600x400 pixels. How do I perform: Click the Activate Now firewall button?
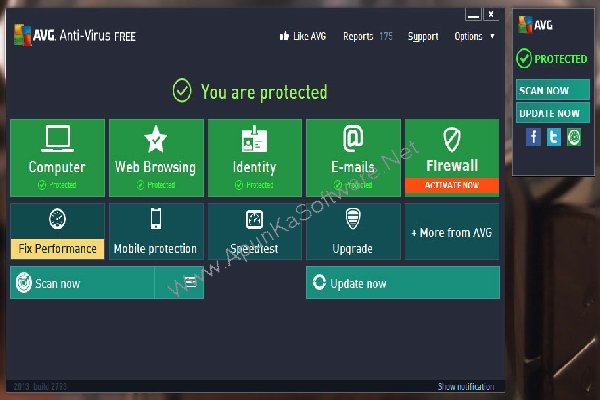[x=452, y=185]
